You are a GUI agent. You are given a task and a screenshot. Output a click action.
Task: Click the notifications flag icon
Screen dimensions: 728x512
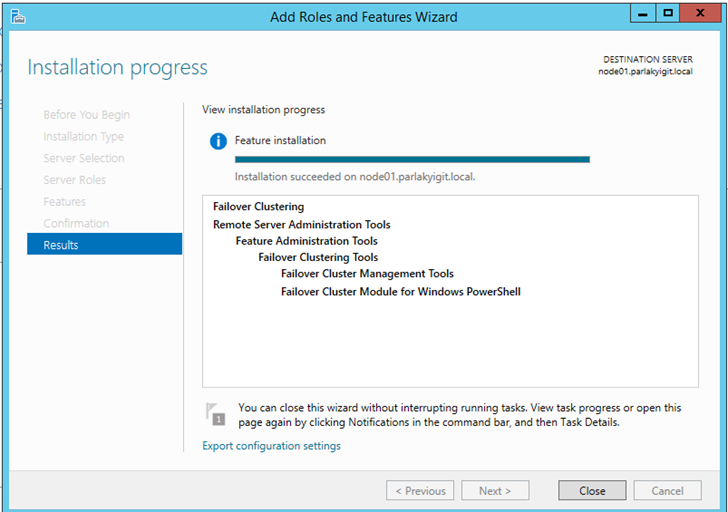216,413
